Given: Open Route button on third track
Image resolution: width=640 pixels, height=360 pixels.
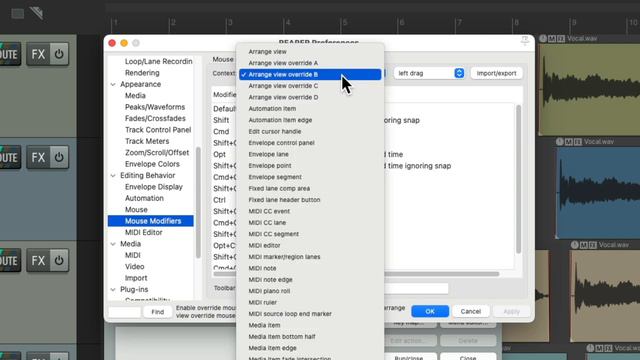Looking at the screenshot, I should point(10,260).
